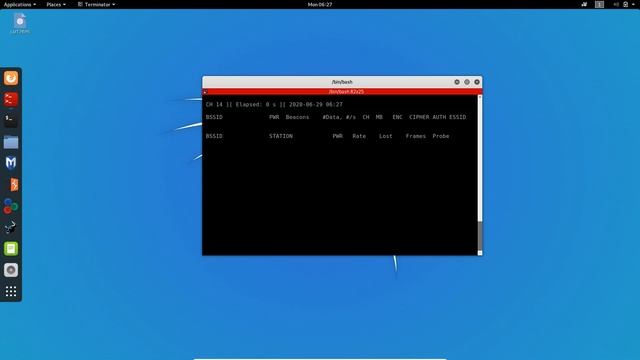Viewport: 640px width, 360px height.
Task: Open the green notes icon in dock
Action: 11,249
